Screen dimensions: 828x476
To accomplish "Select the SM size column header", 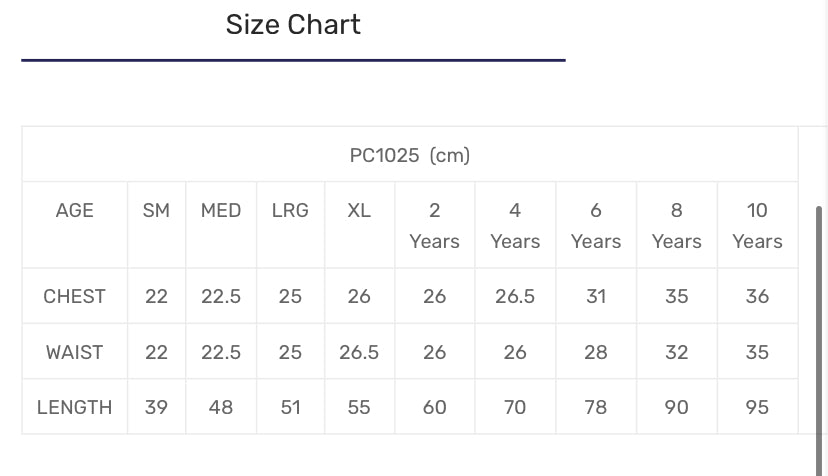I will point(156,210).
